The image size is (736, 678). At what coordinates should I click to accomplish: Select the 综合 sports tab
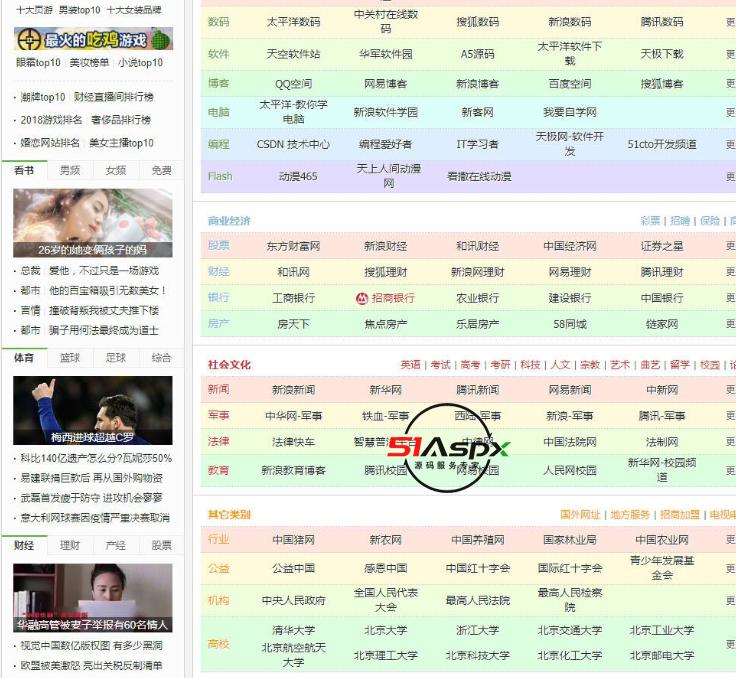(161, 358)
